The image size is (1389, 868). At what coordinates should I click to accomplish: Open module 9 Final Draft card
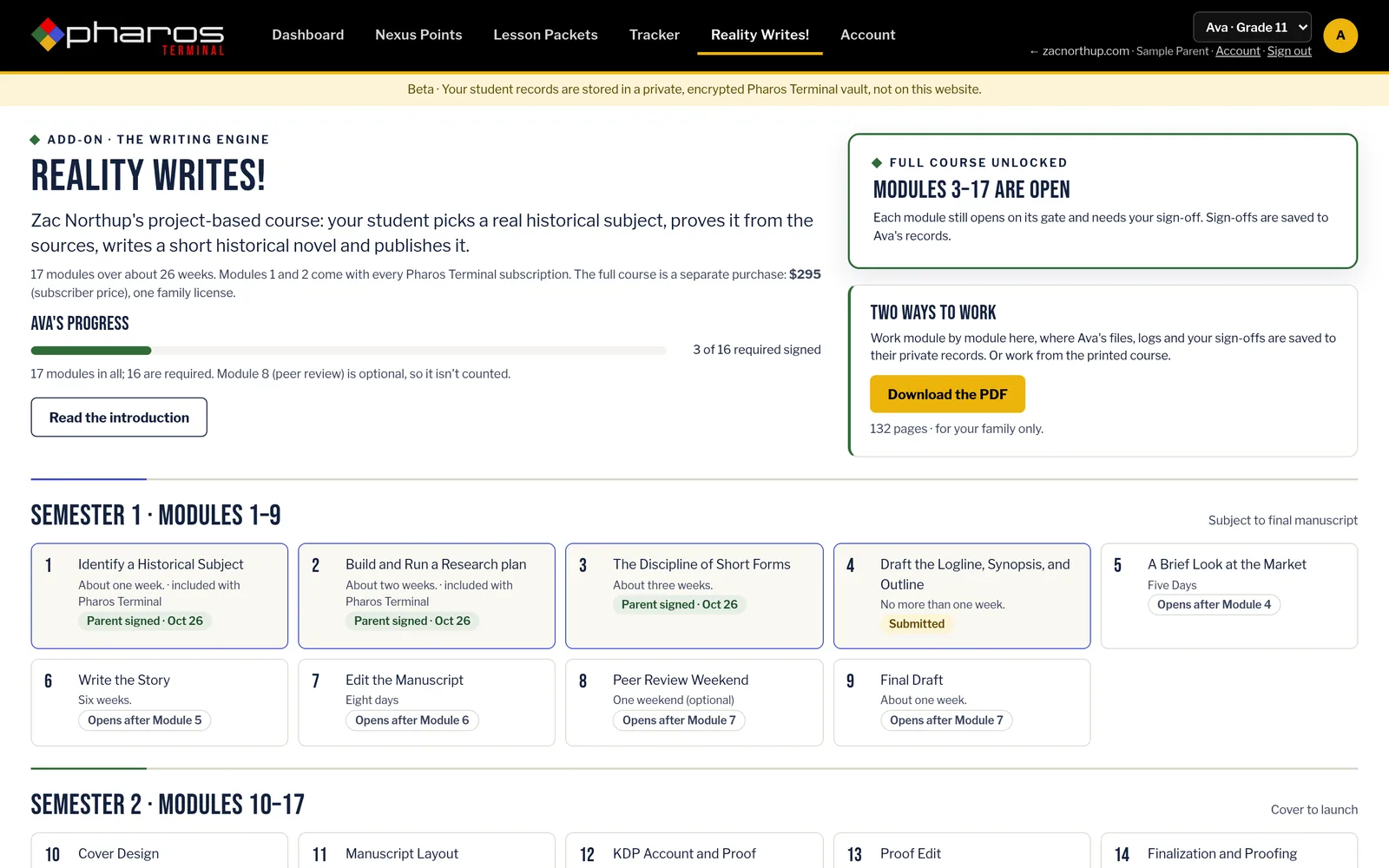click(x=962, y=702)
